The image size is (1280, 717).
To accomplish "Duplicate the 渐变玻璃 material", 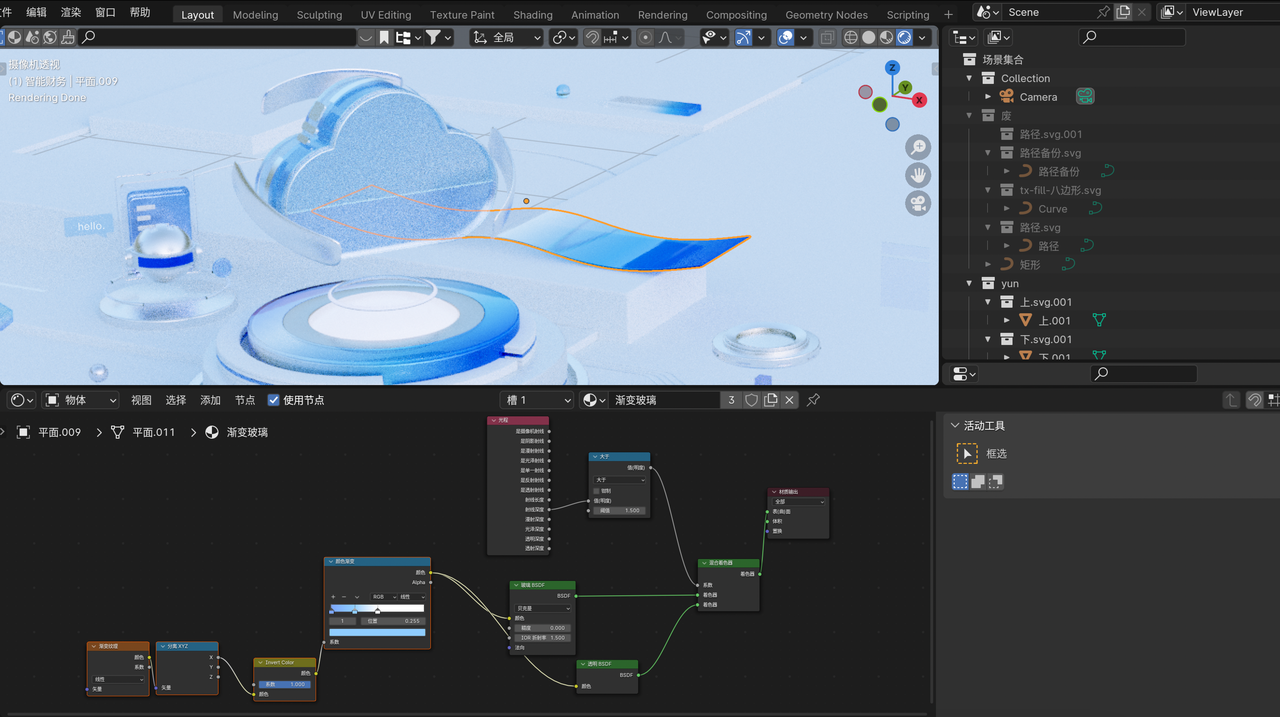I will click(771, 400).
